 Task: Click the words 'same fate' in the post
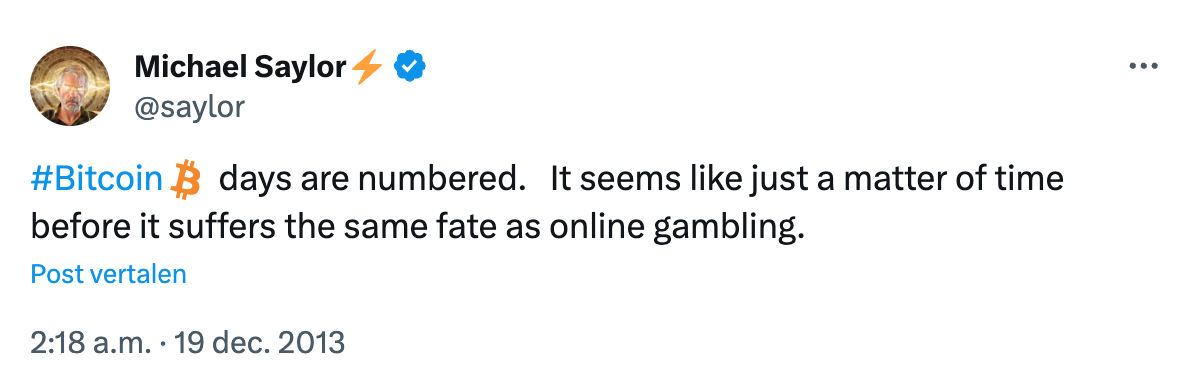tap(421, 227)
